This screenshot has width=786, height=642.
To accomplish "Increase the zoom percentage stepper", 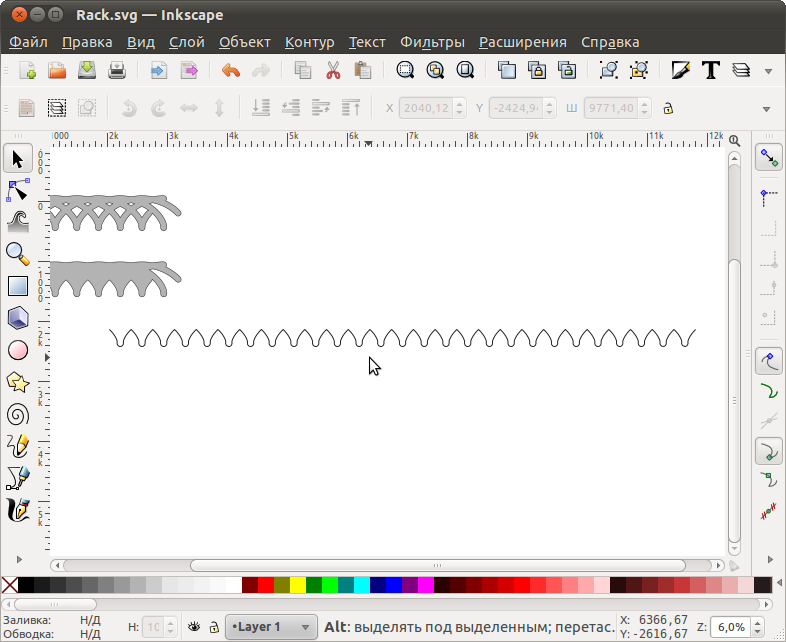I will pyautogui.click(x=757, y=623).
